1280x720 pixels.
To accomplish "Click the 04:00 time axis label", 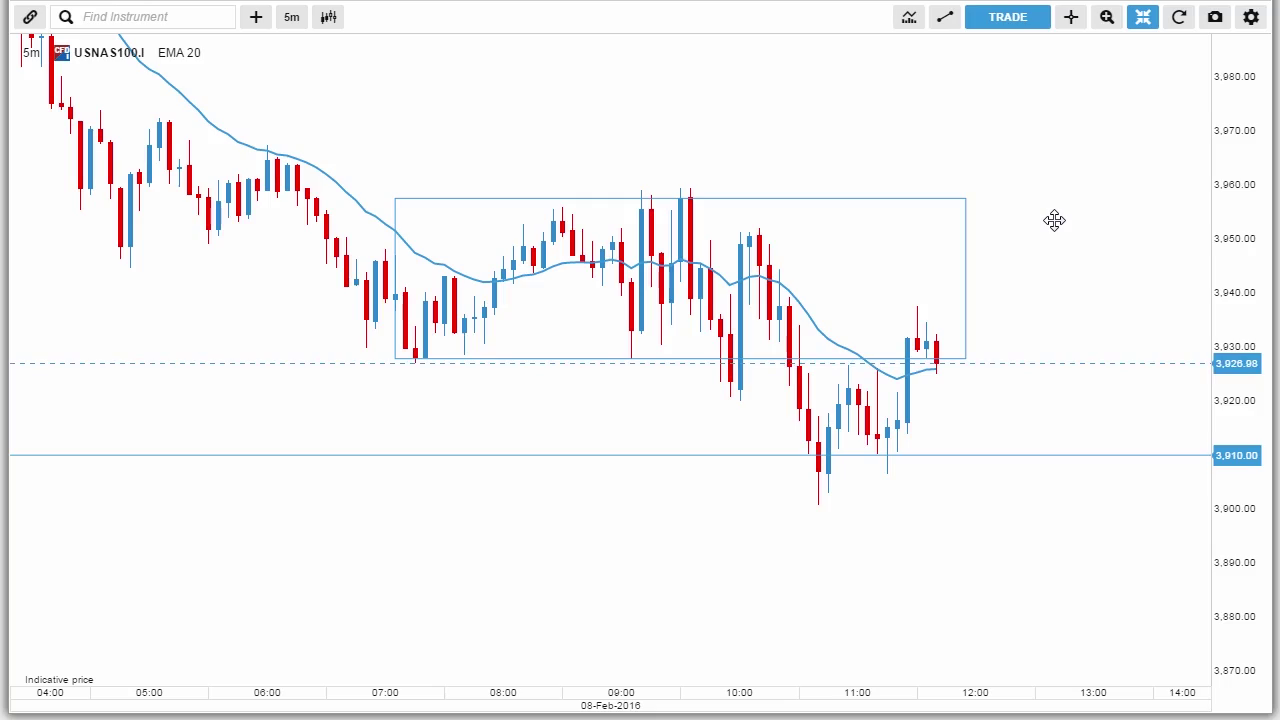I will 50,692.
